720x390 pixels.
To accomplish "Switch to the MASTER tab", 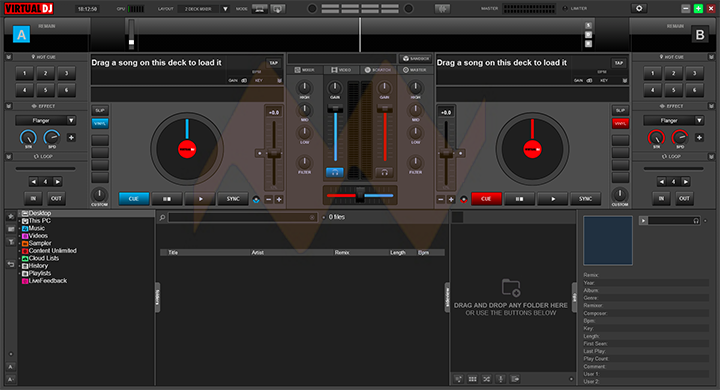I will 415,70.
